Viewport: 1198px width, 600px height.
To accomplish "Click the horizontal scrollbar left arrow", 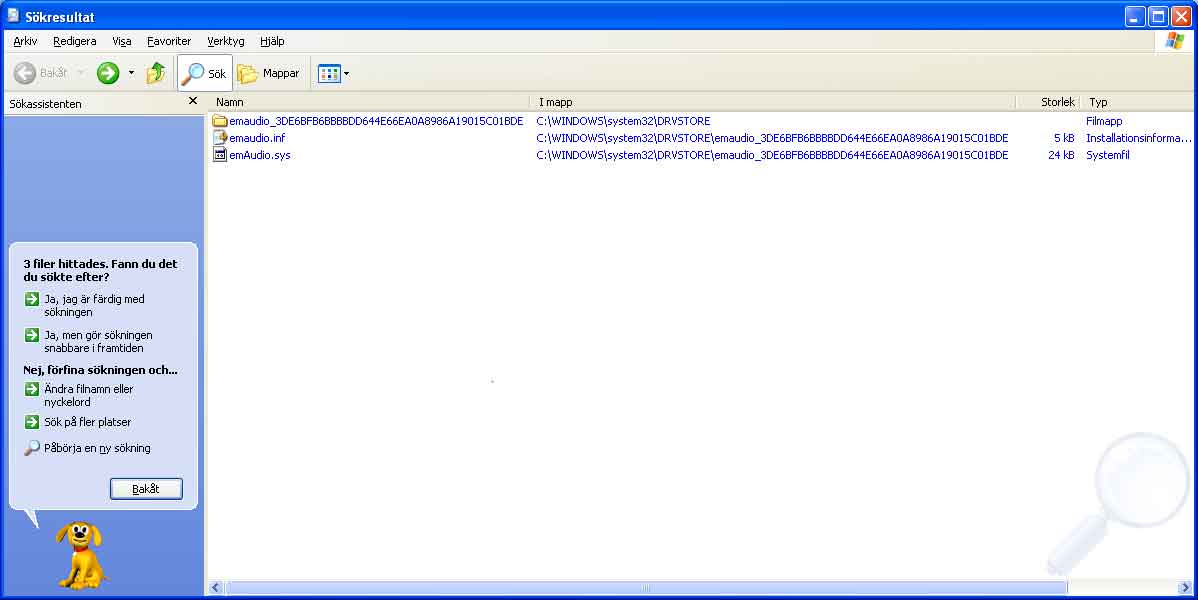I will click(215, 588).
